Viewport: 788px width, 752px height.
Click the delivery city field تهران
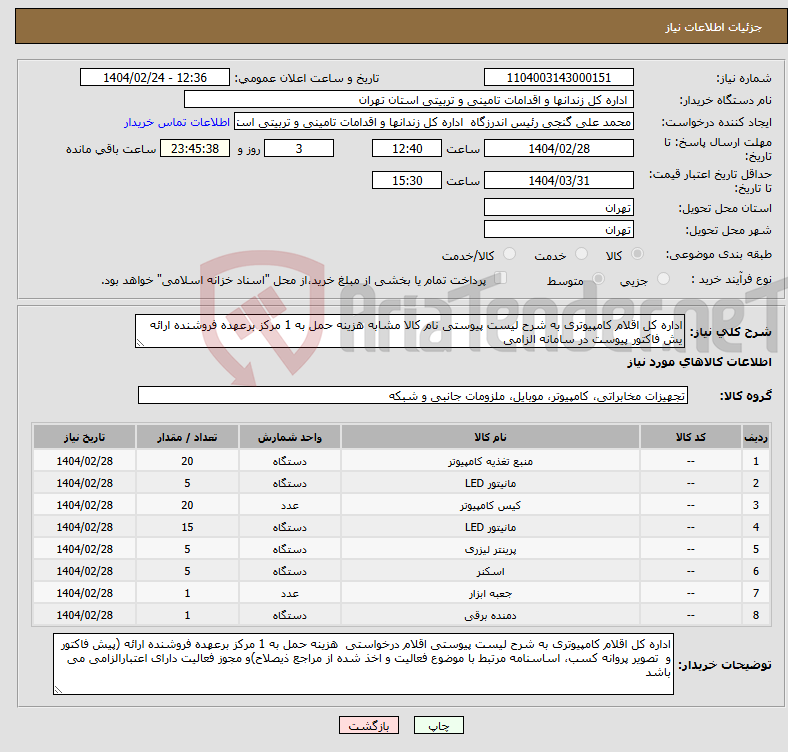coord(558,229)
